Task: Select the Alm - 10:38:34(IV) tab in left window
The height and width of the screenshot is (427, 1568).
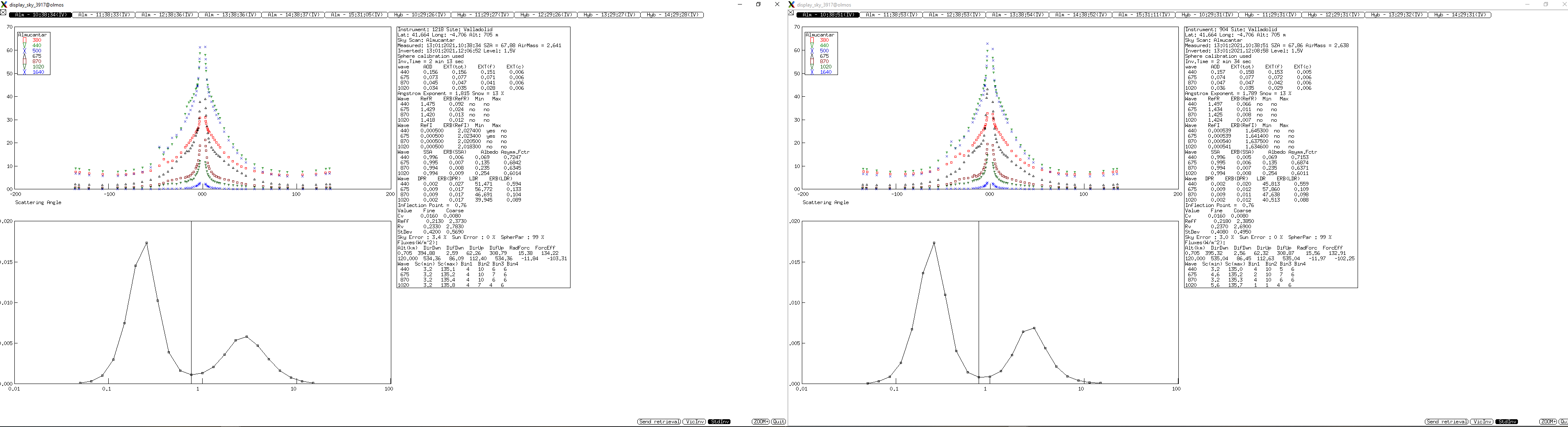Action: 40,15
